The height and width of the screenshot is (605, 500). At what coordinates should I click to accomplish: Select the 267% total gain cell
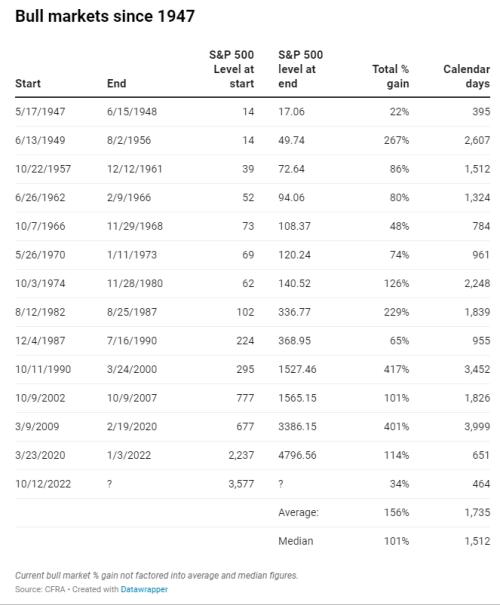(x=396, y=140)
